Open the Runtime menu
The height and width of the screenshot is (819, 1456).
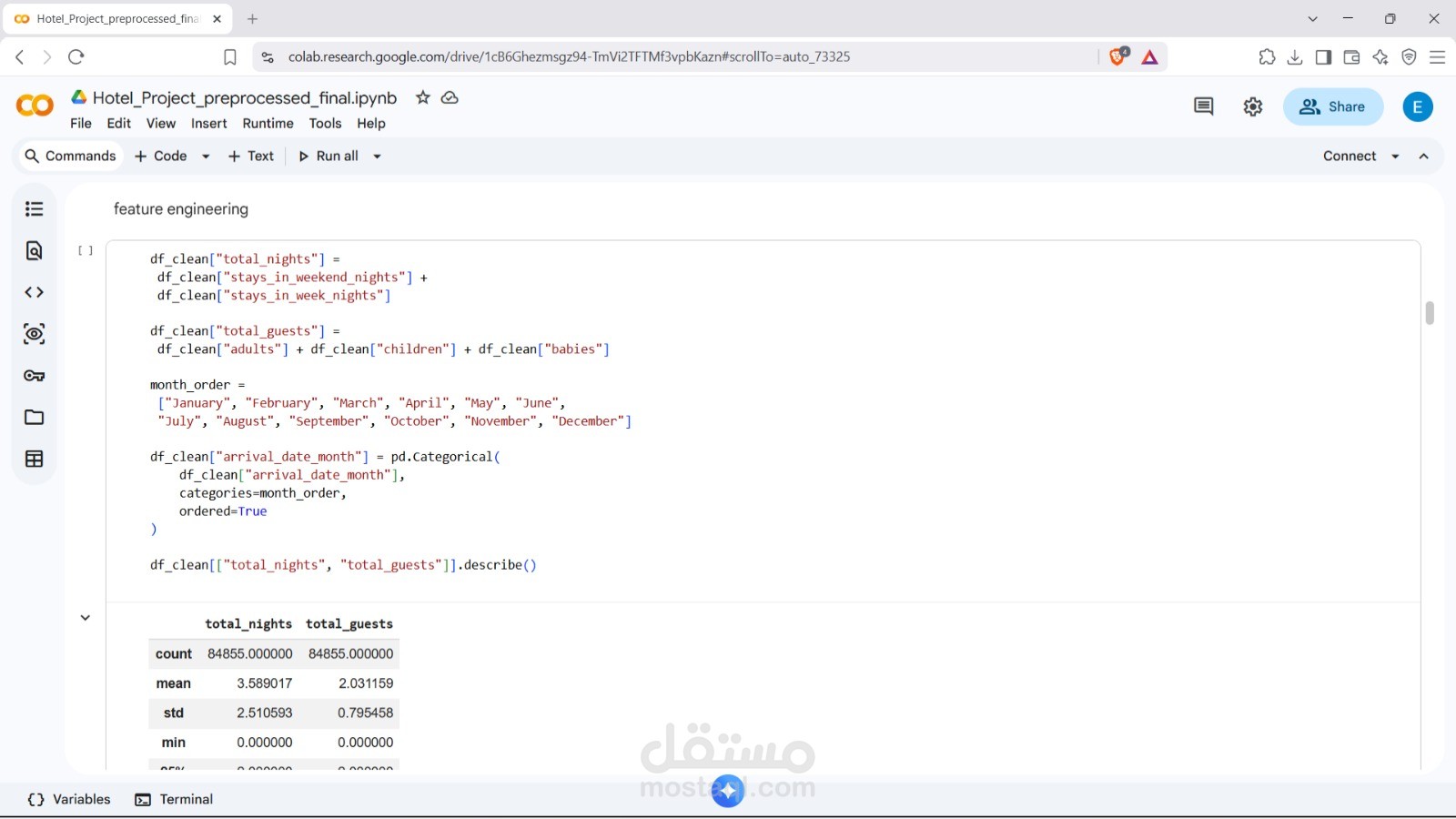pos(268,124)
